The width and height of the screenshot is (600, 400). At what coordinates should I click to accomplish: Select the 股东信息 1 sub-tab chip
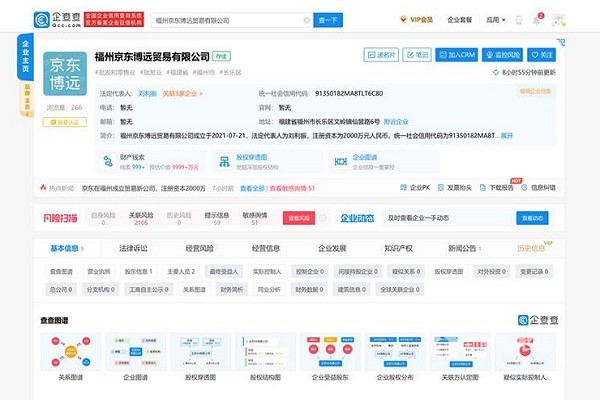(139, 271)
